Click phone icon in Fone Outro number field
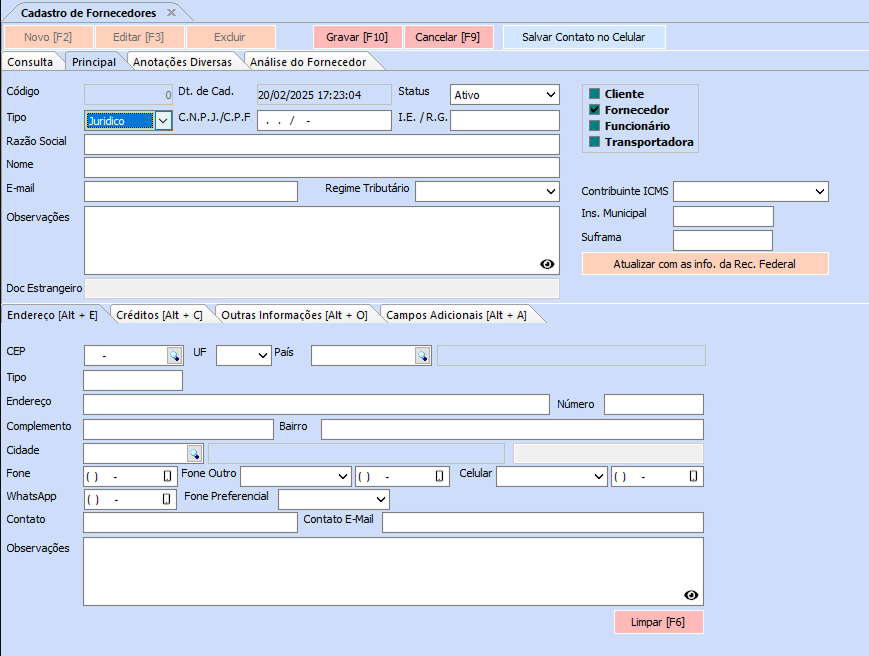The image size is (869, 656). point(439,476)
